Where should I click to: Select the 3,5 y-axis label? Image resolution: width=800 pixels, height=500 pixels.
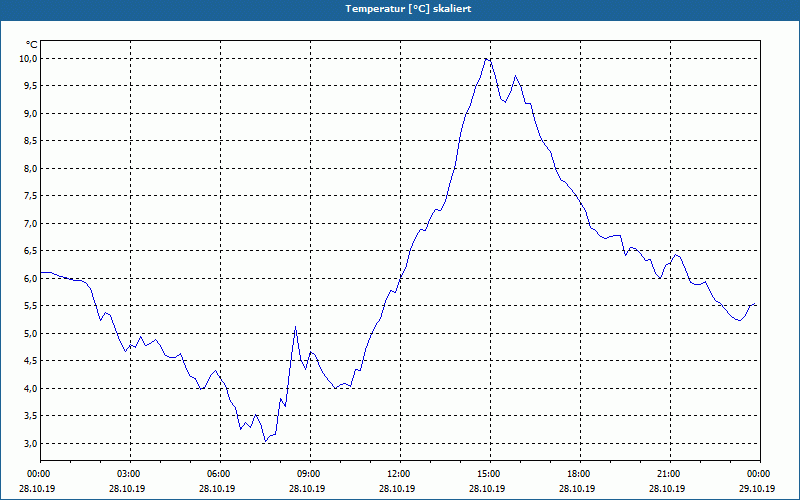[31, 416]
